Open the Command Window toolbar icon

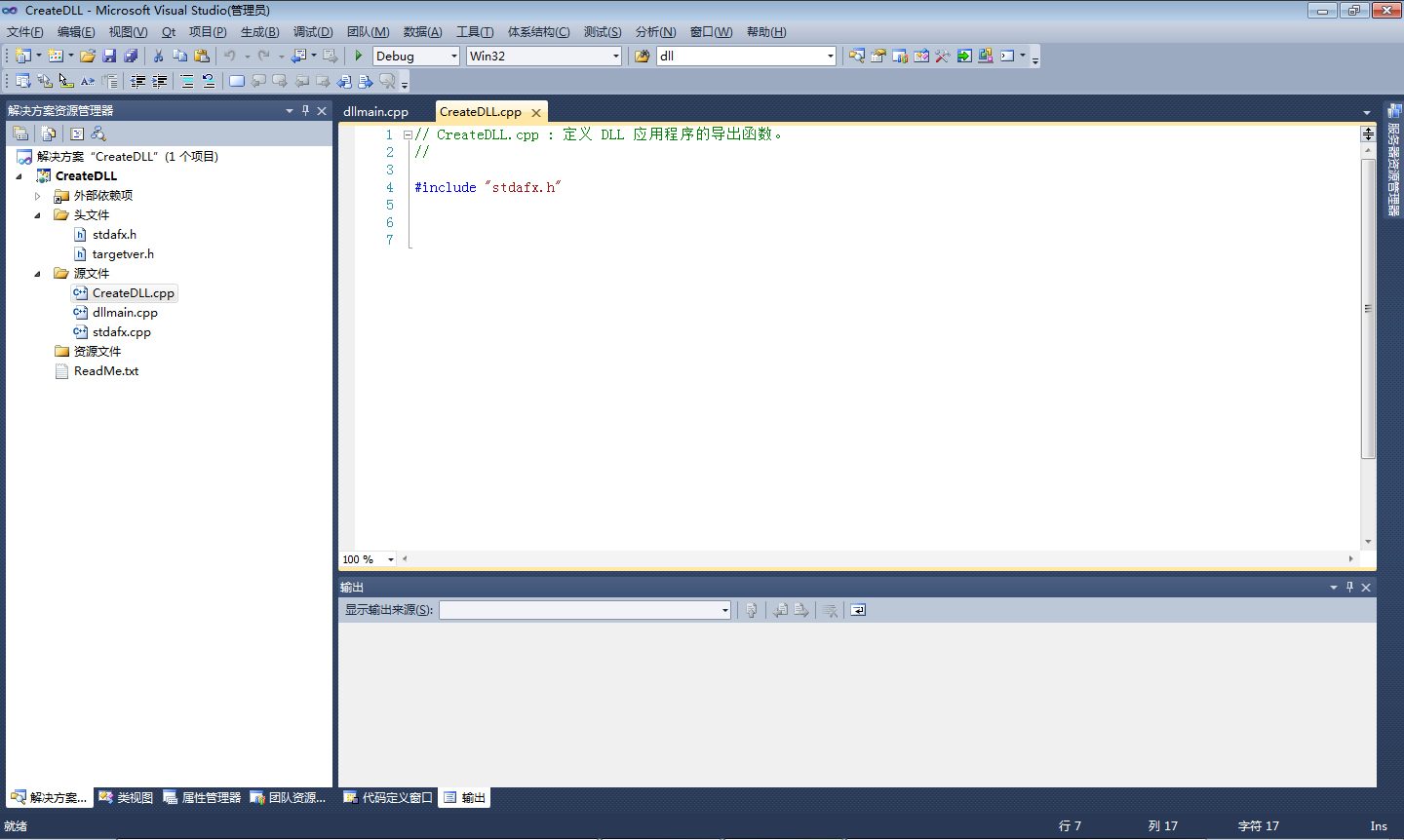pyautogui.click(x=1007, y=56)
